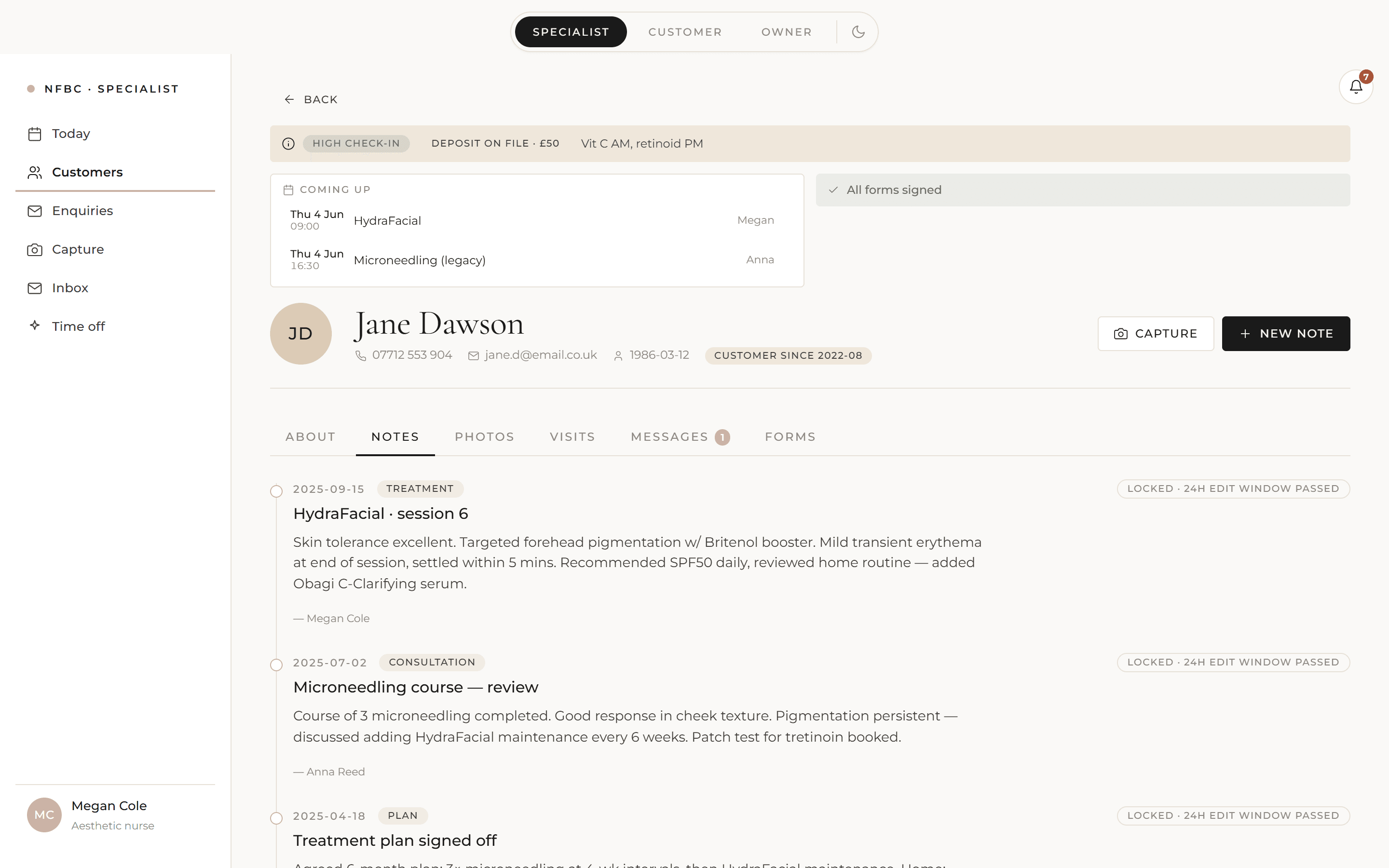
Task: Switch to the Specialist view
Action: [x=571, y=31]
